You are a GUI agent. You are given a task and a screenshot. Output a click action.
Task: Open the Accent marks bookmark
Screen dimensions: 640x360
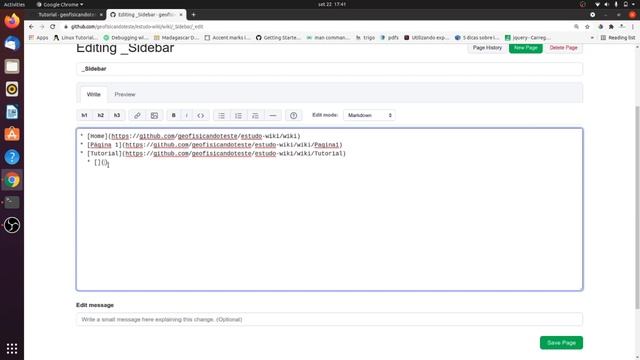tap(227, 38)
